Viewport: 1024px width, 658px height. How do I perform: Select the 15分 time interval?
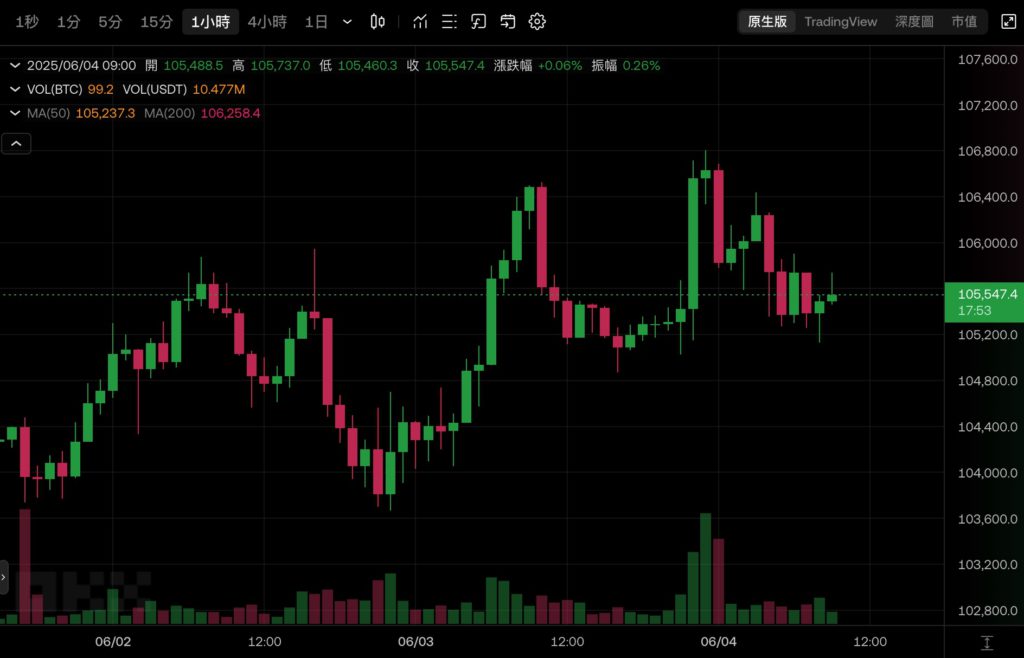pyautogui.click(x=156, y=21)
